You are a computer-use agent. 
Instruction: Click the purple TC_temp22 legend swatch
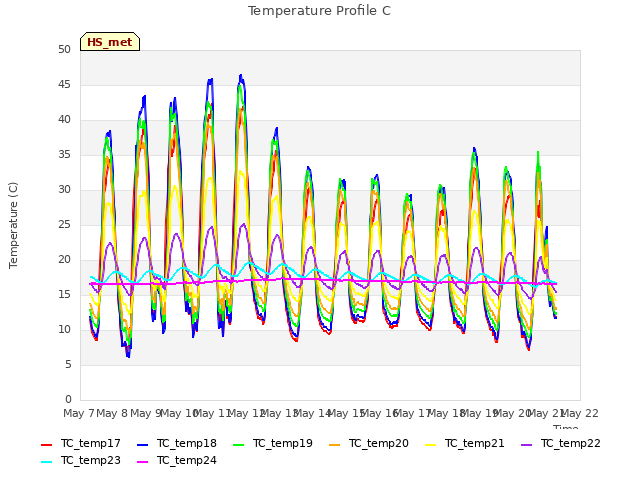(x=527, y=444)
